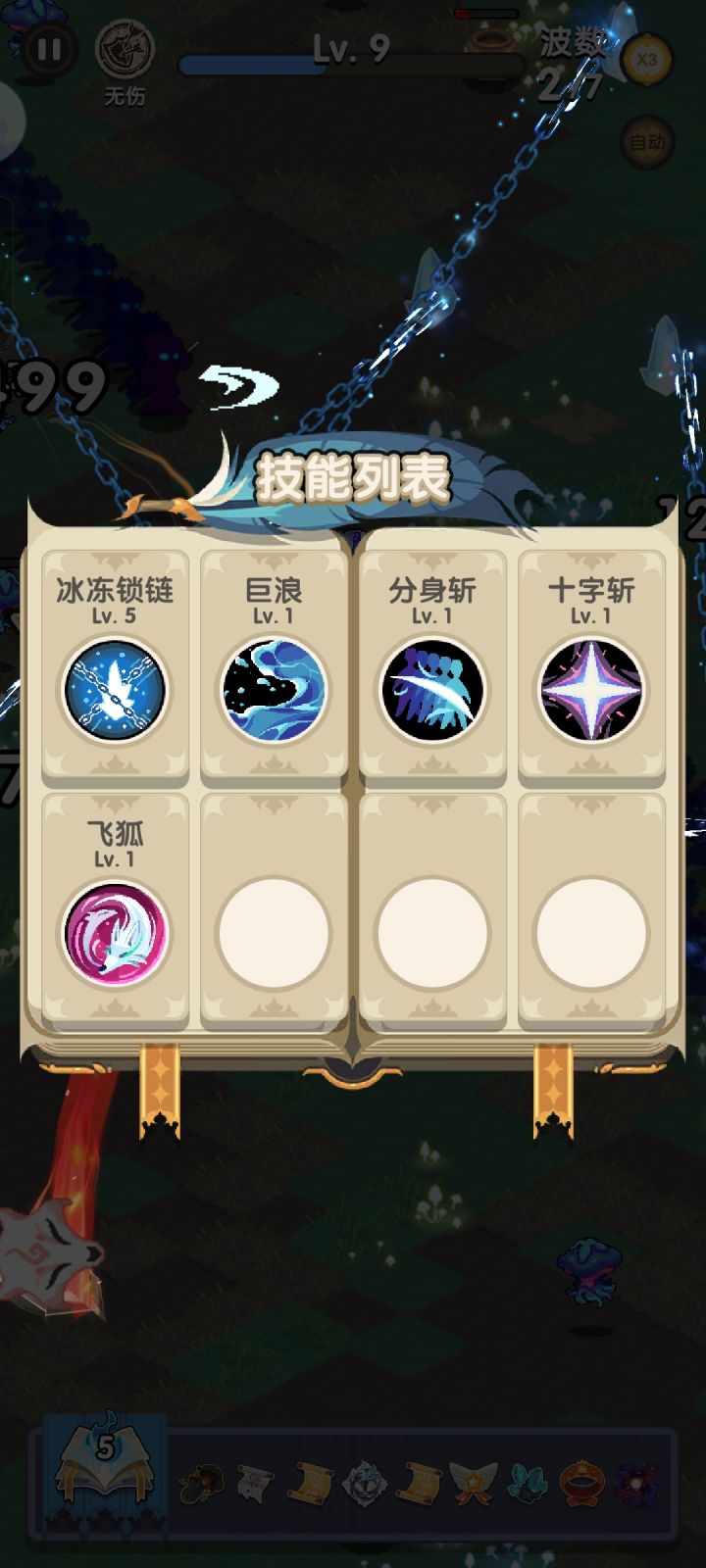This screenshot has height=1568, width=706.
Task: Select the 分身斩 clone slash skill
Action: tap(432, 689)
